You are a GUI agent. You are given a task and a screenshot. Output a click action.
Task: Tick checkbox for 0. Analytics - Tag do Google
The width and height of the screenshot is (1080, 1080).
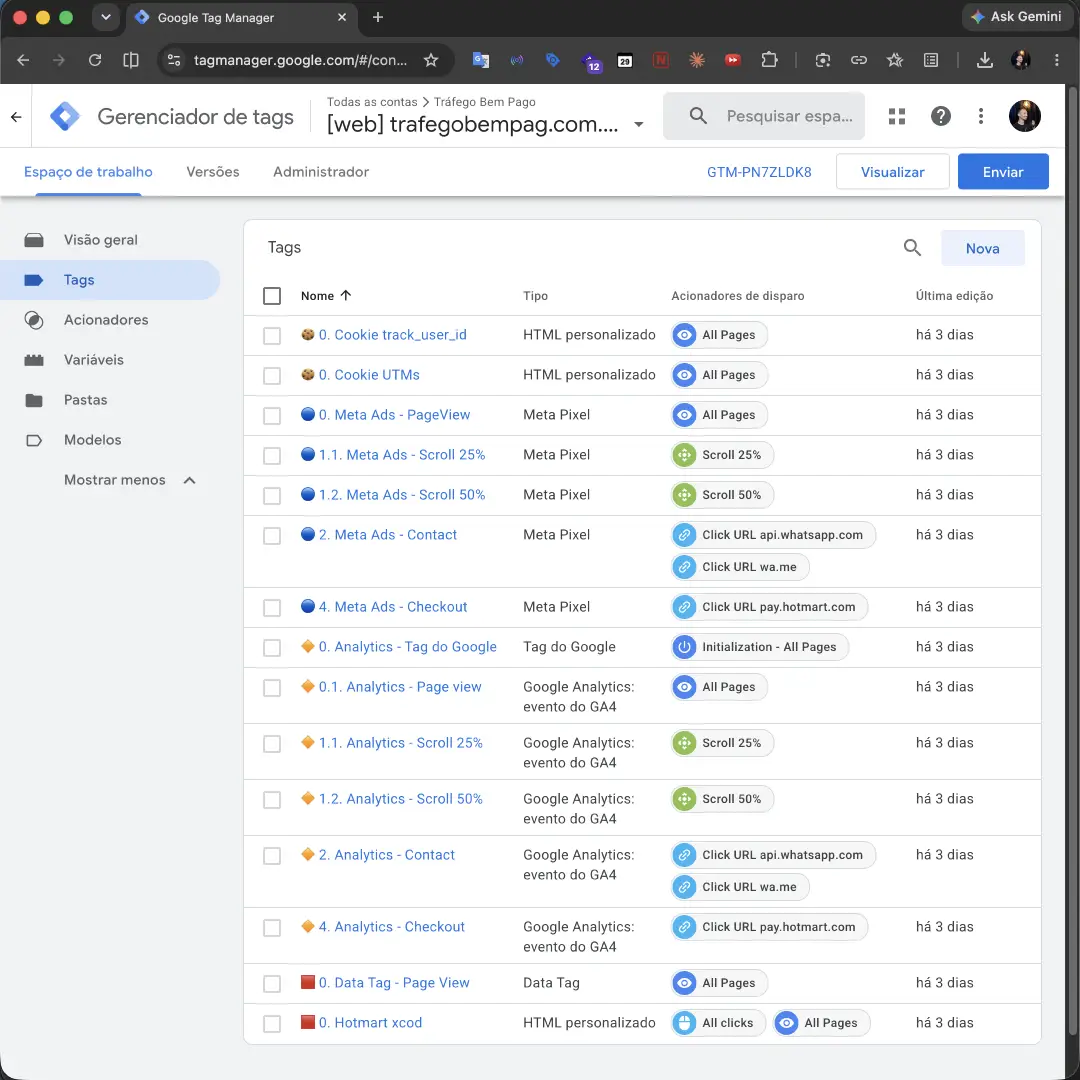tap(272, 647)
